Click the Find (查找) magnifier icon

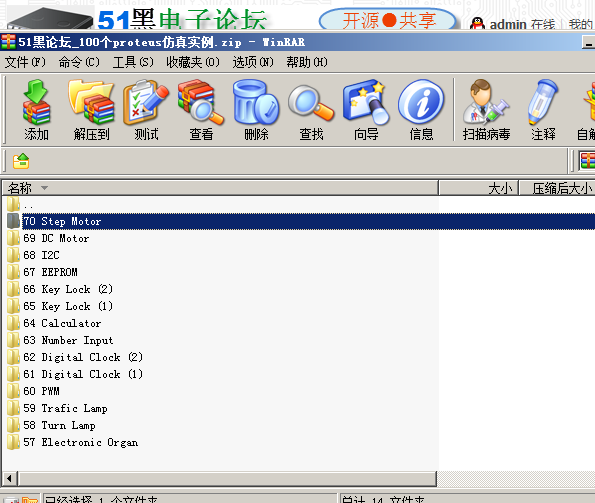311,110
